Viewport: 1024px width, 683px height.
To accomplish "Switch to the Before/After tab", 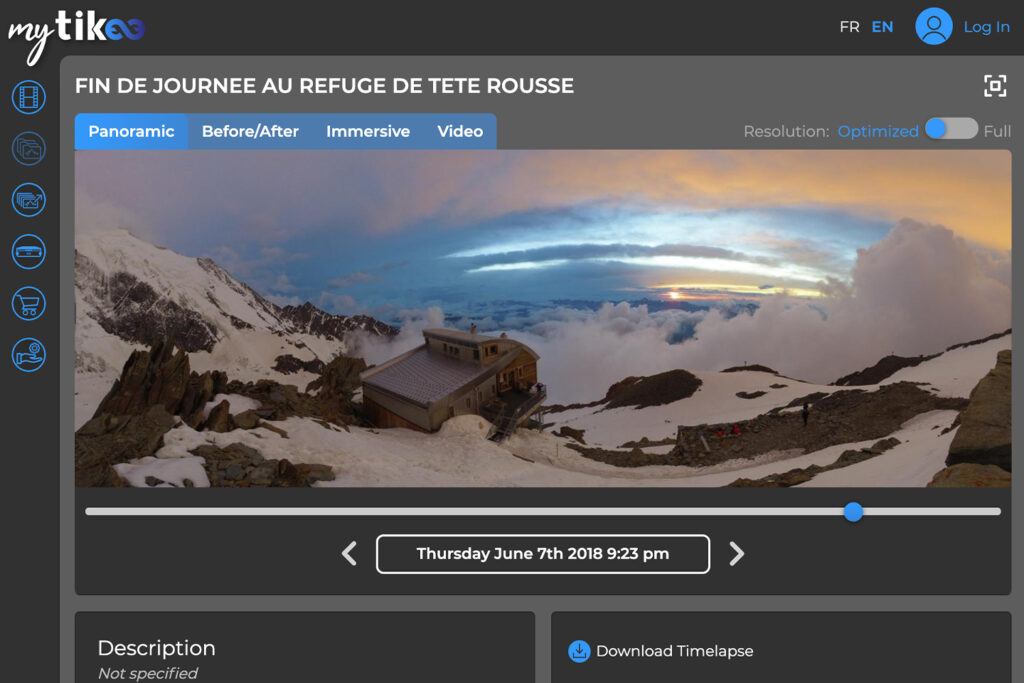I will [x=250, y=131].
